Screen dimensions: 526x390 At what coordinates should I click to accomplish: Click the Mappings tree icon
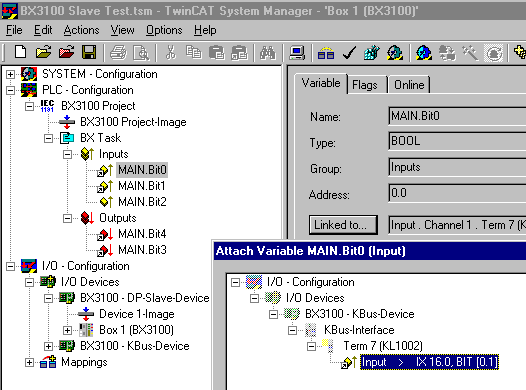[48, 362]
